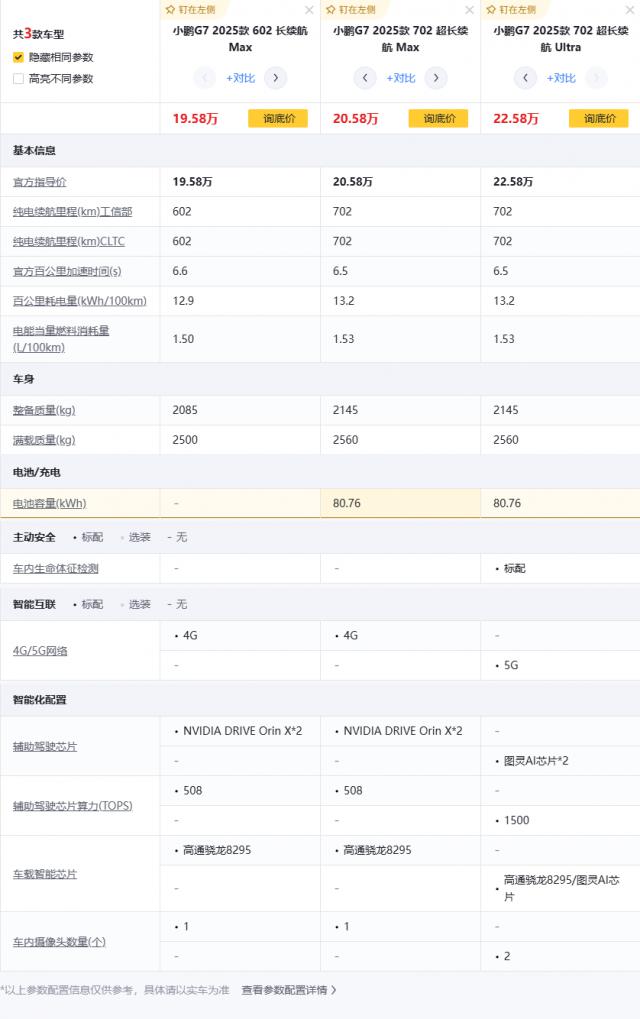640x1019 pixels.
Task: Select the 车身 section header
Action: tap(23, 379)
